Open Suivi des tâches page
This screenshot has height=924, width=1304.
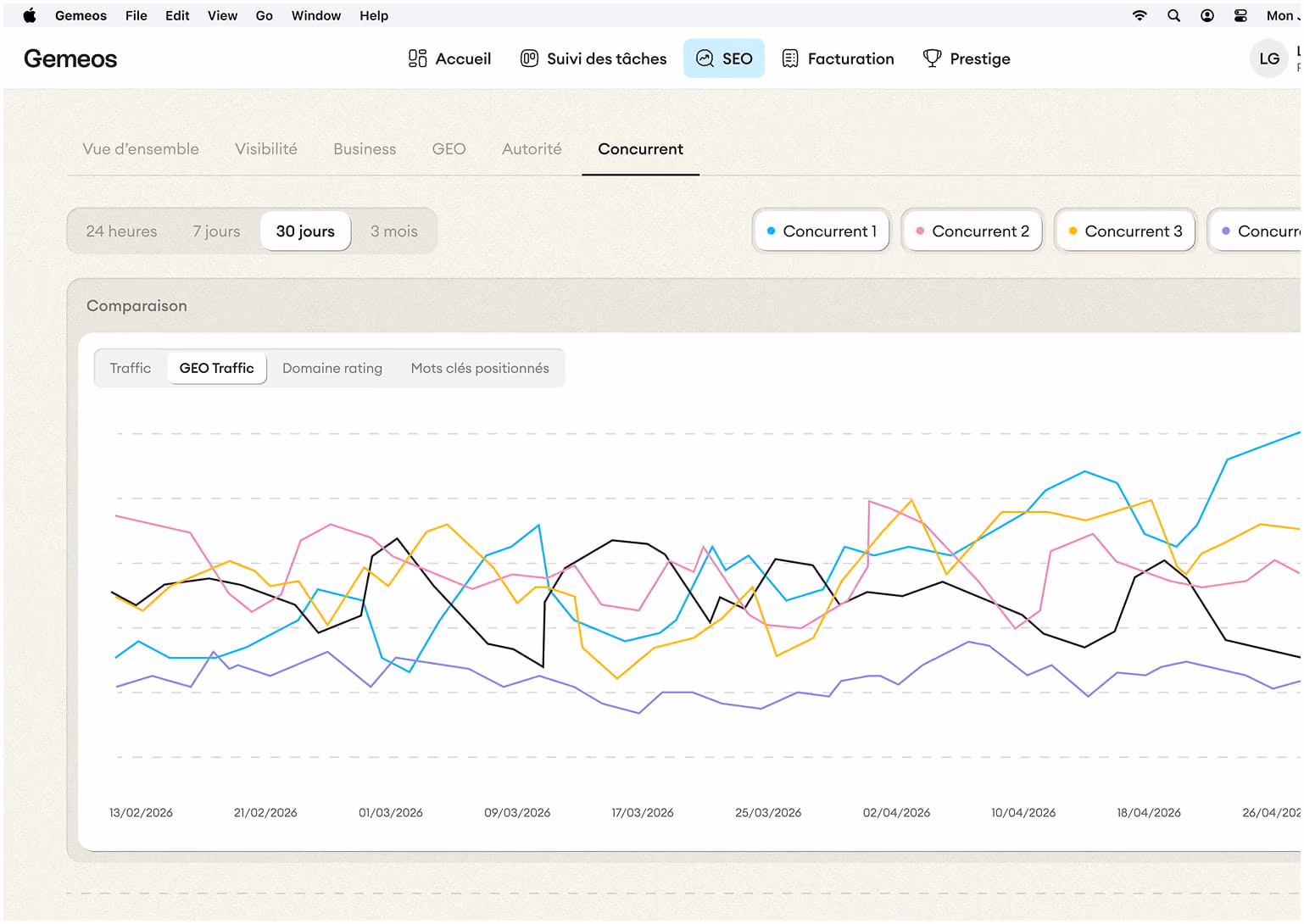(593, 58)
